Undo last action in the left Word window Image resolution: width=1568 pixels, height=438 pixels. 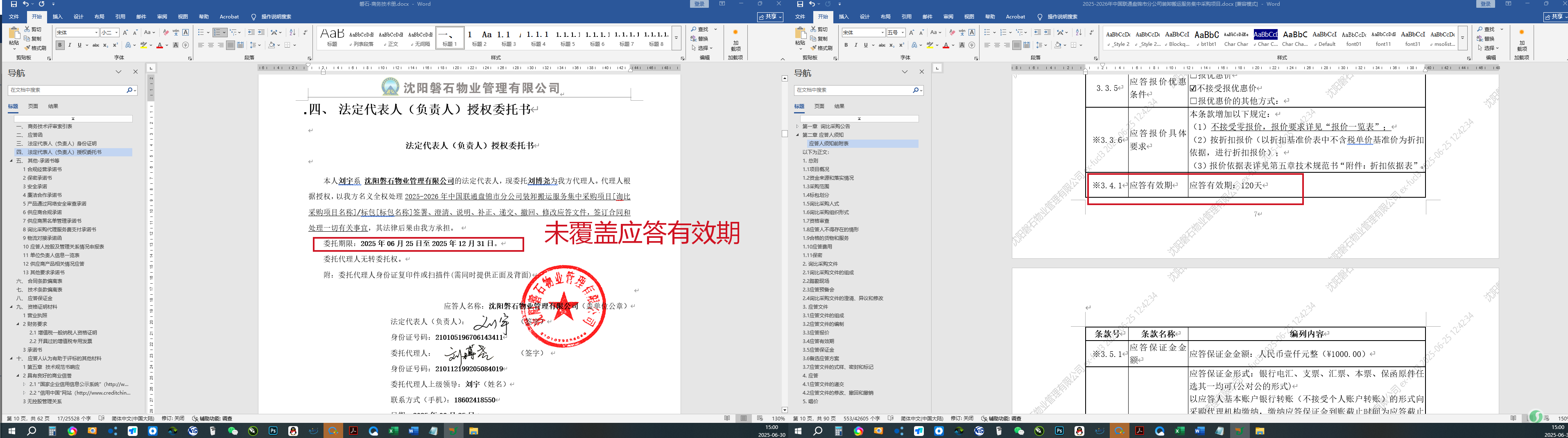26,4
